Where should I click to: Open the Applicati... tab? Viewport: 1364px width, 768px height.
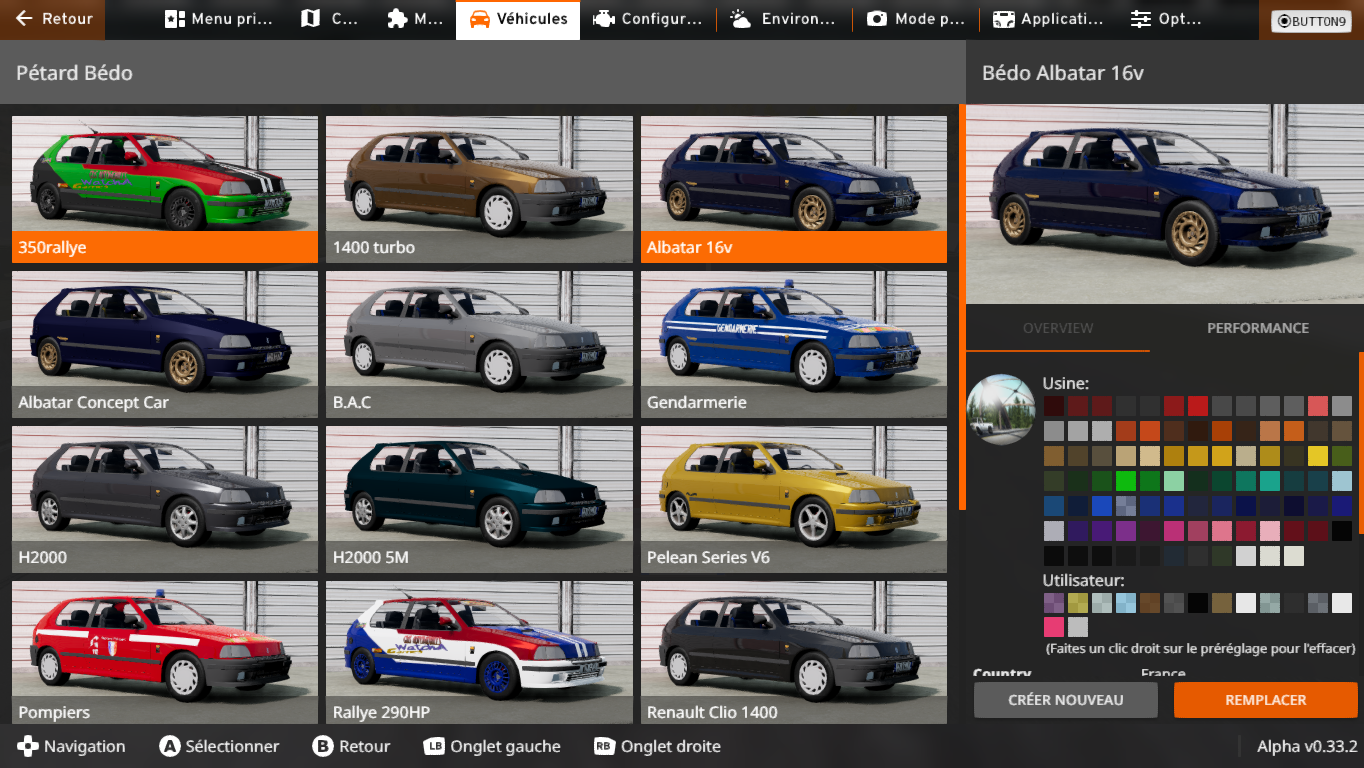(1047, 19)
